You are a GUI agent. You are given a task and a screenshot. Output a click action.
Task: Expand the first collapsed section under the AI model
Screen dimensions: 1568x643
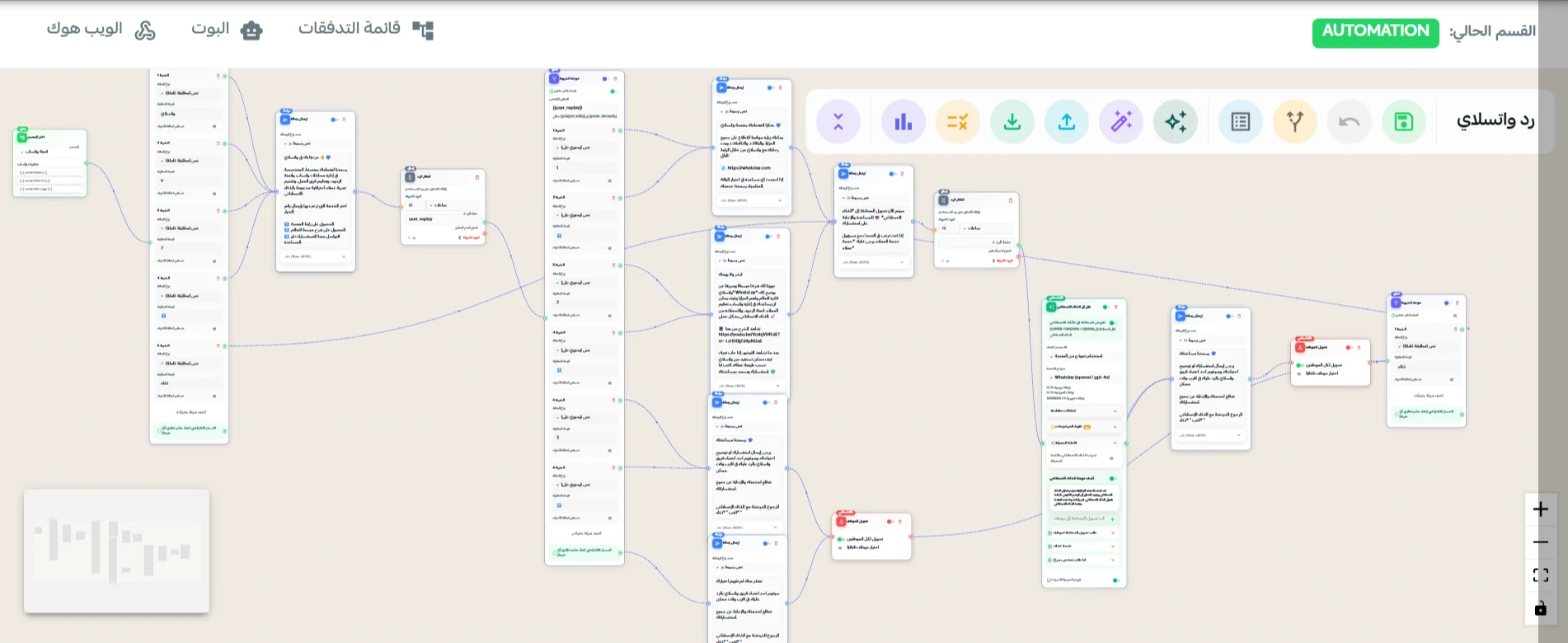click(1083, 411)
